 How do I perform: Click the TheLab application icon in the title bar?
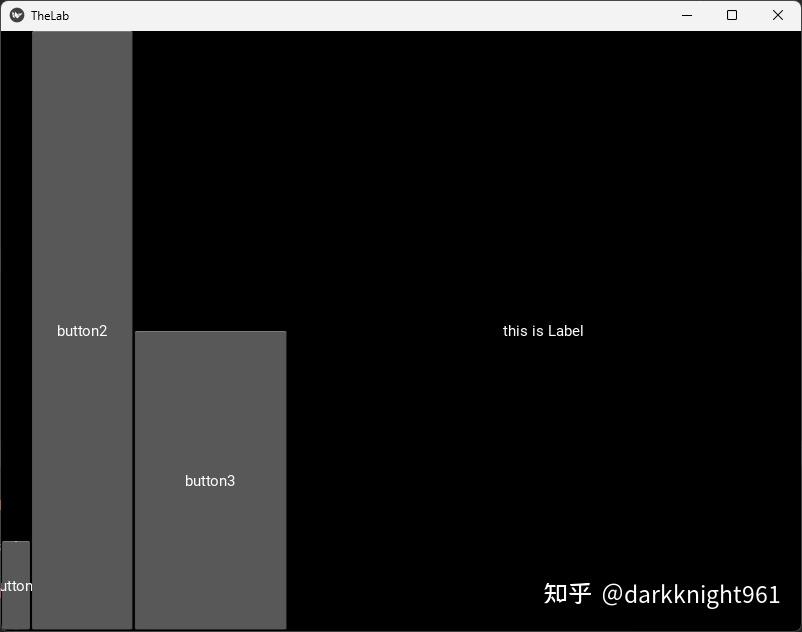[x=16, y=15]
